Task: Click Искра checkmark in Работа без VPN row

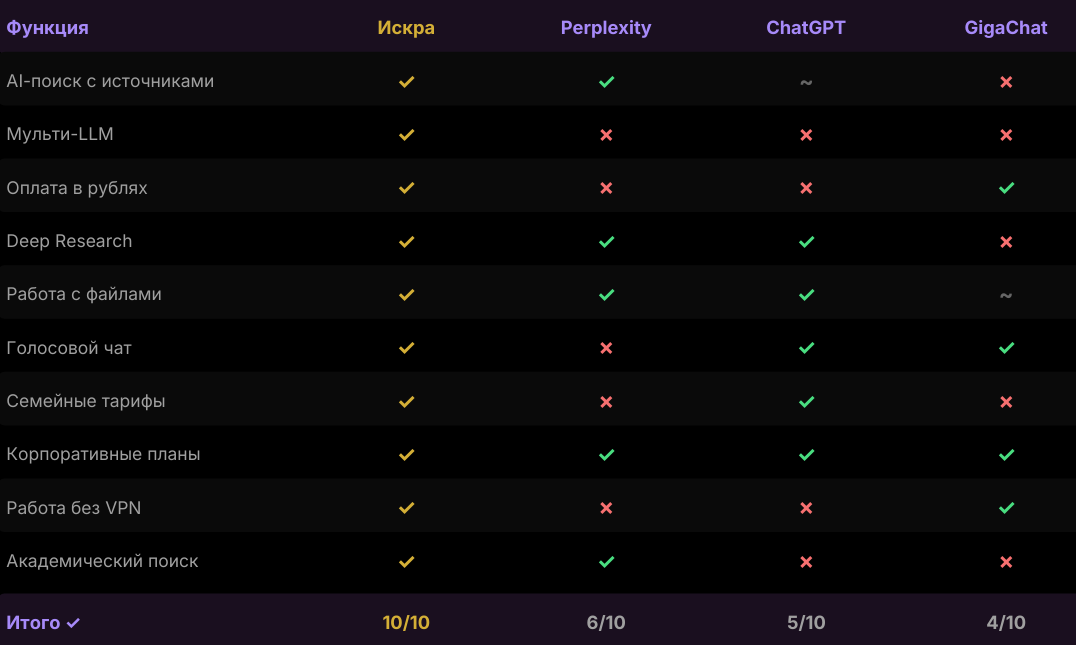Action: pos(406,508)
